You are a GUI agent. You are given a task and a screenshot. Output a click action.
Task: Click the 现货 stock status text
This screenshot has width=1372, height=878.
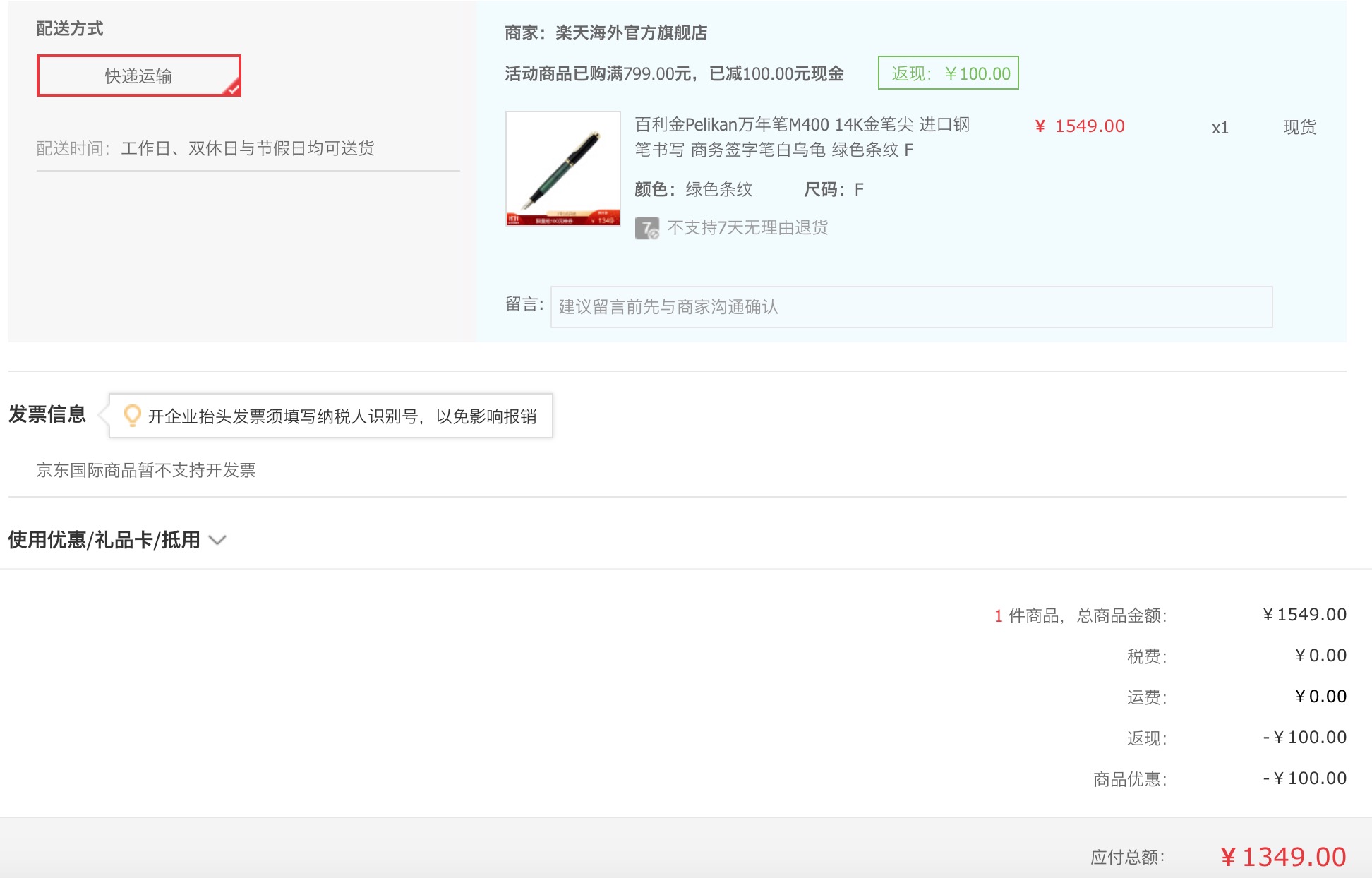pos(1299,127)
